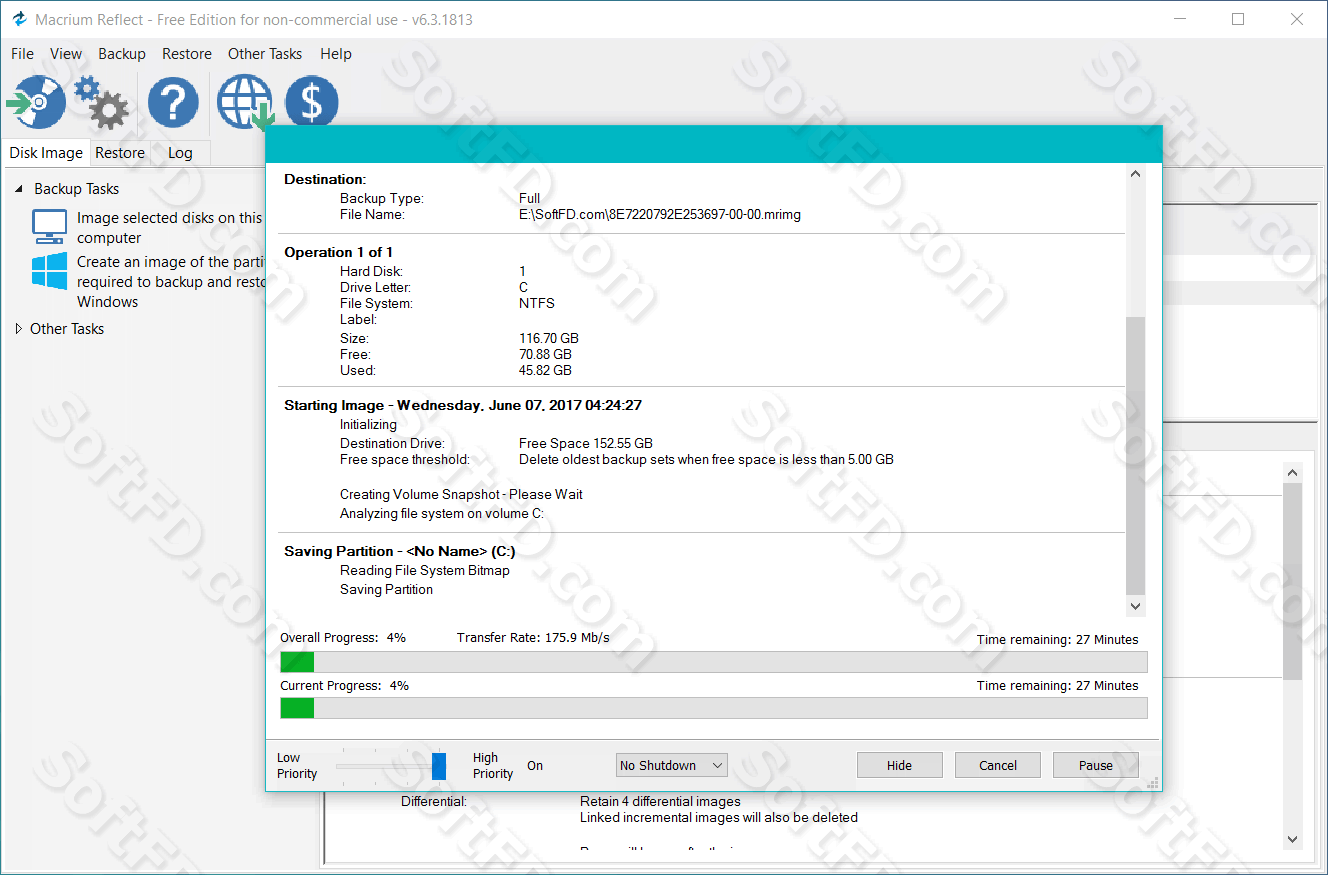This screenshot has width=1328, height=875.
Task: Click the main window bottom scroll down arrow
Action: point(1293,839)
